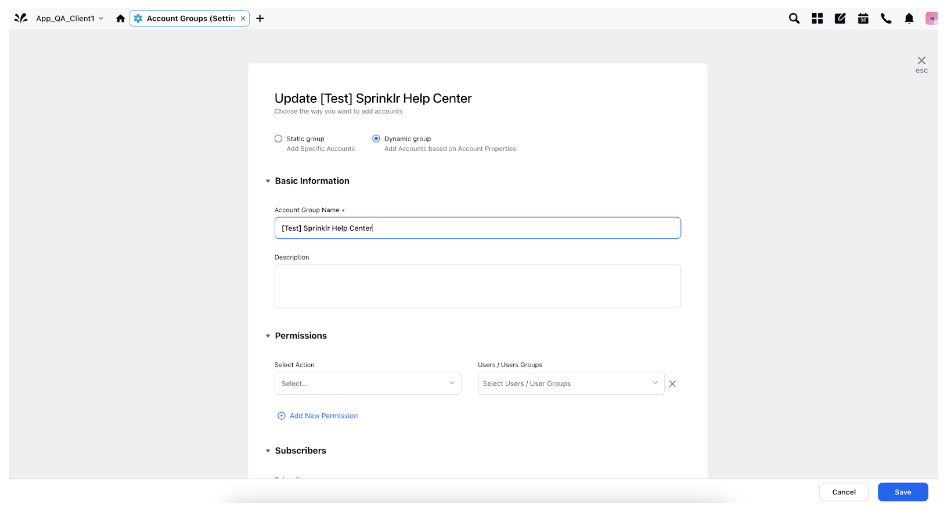
Task: Click the Account Group Name field
Action: pyautogui.click(x=477, y=228)
